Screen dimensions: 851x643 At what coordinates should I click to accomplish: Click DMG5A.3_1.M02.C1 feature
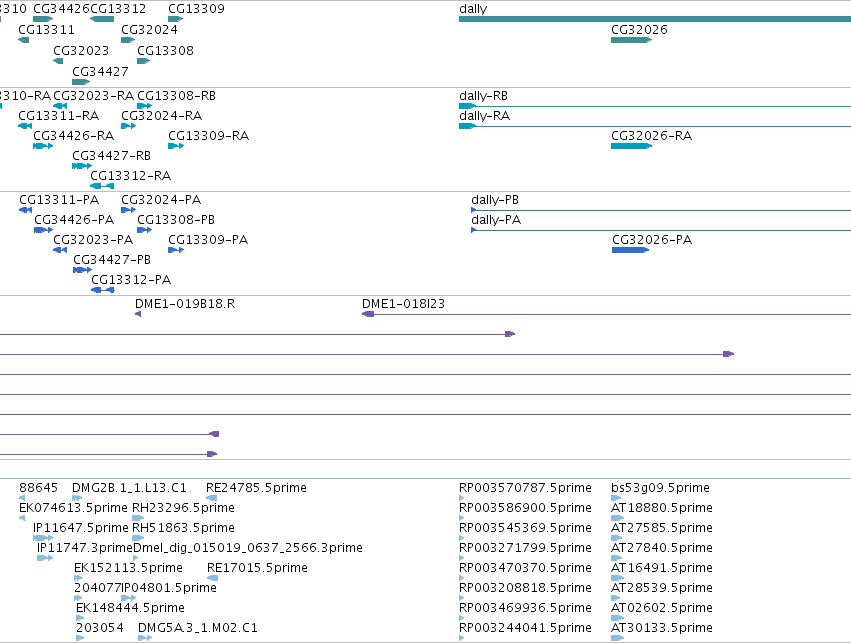tap(145, 639)
